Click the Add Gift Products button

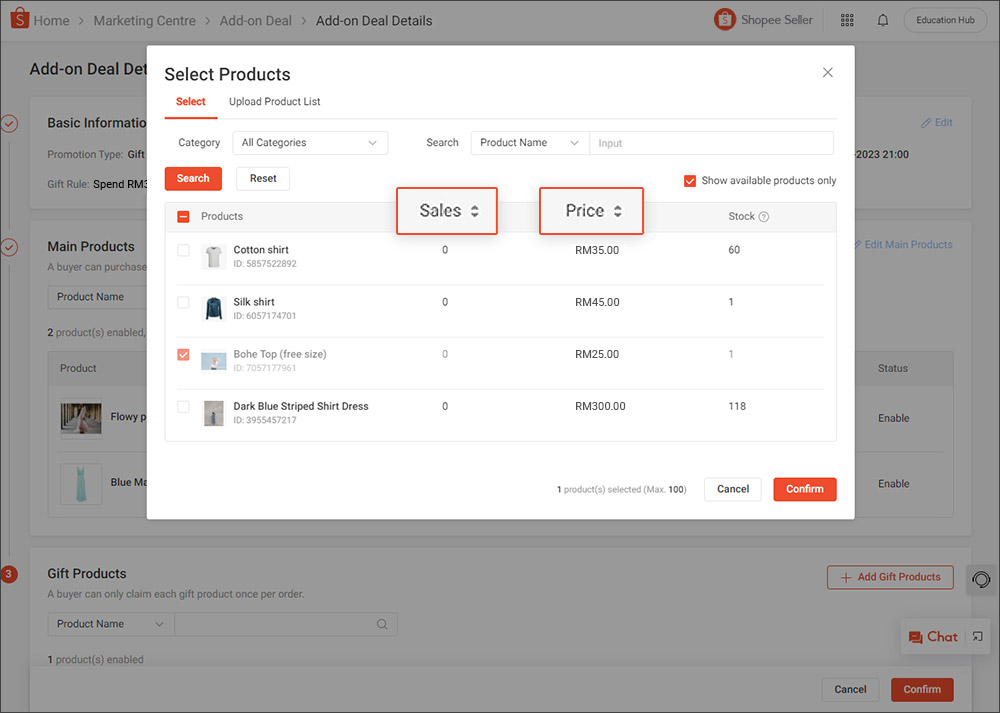click(x=890, y=577)
